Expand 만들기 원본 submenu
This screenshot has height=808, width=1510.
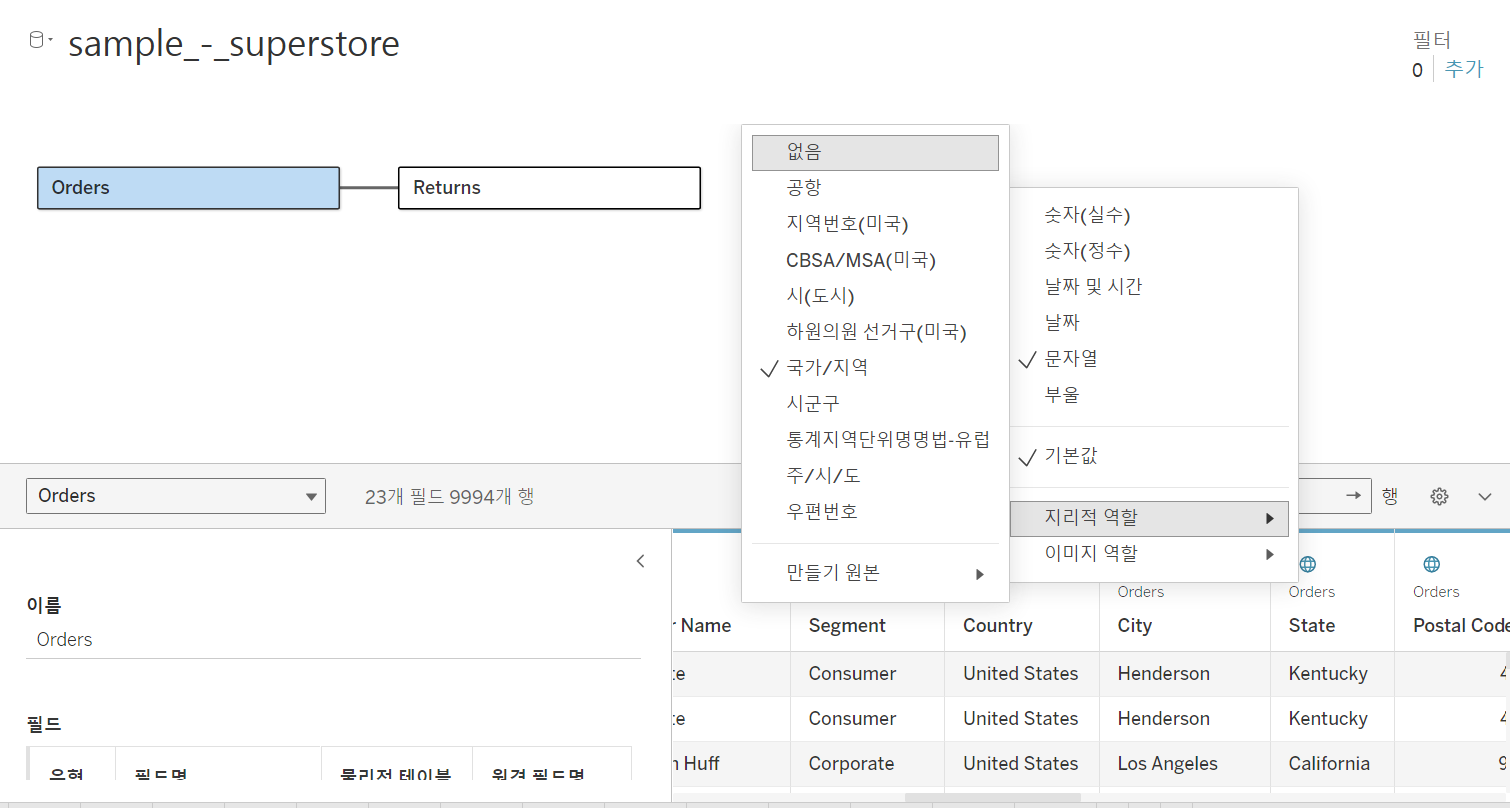875,573
